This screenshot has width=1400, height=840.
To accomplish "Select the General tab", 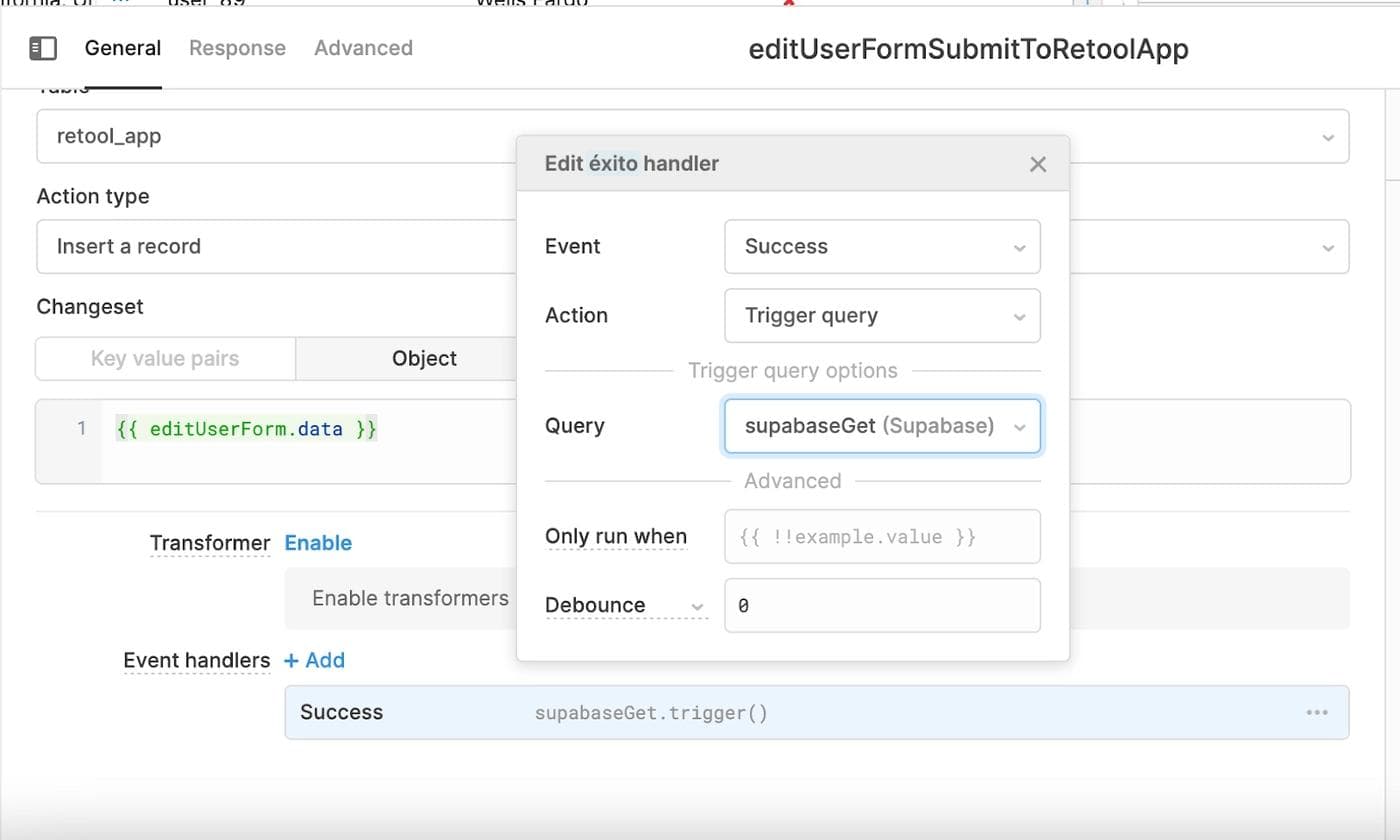I will pyautogui.click(x=122, y=48).
